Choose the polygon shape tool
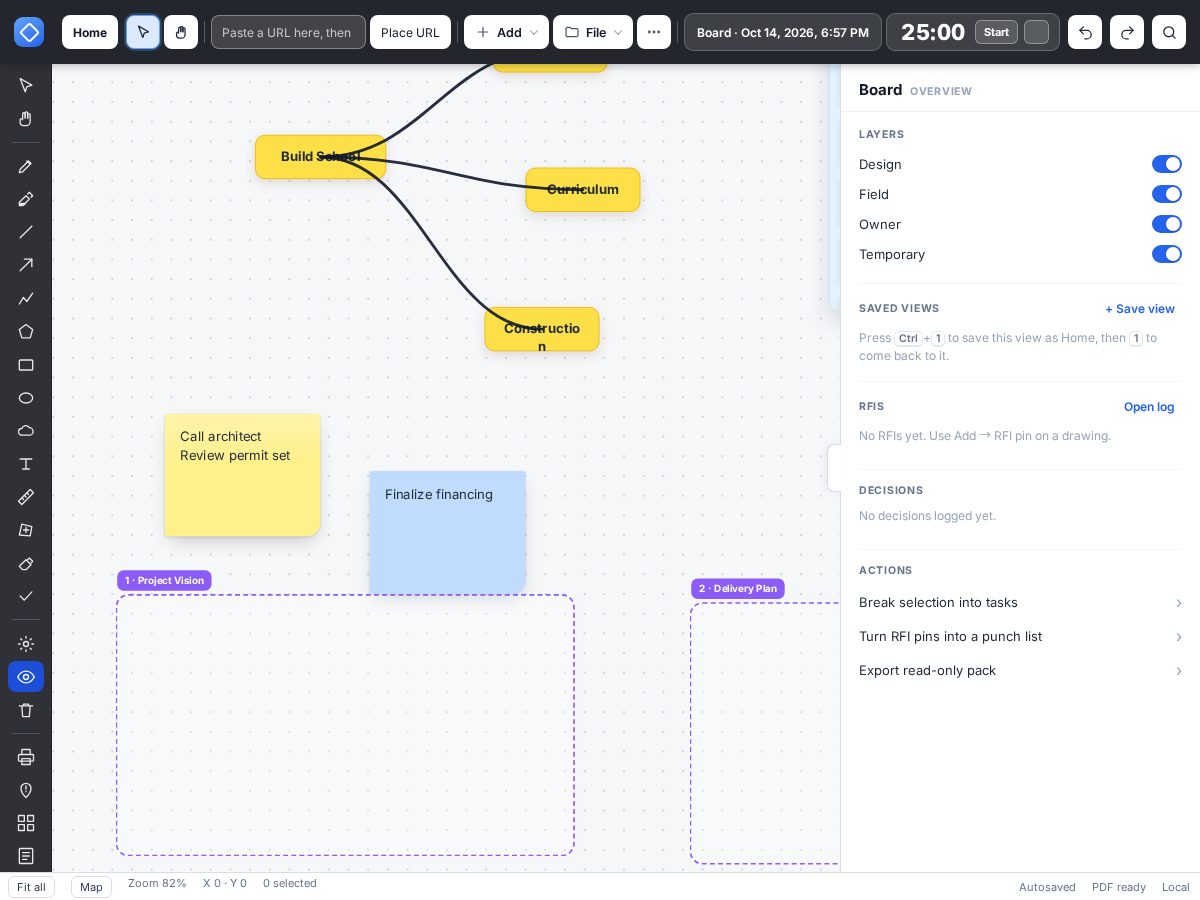Viewport: 1200px width, 900px height. [x=26, y=331]
